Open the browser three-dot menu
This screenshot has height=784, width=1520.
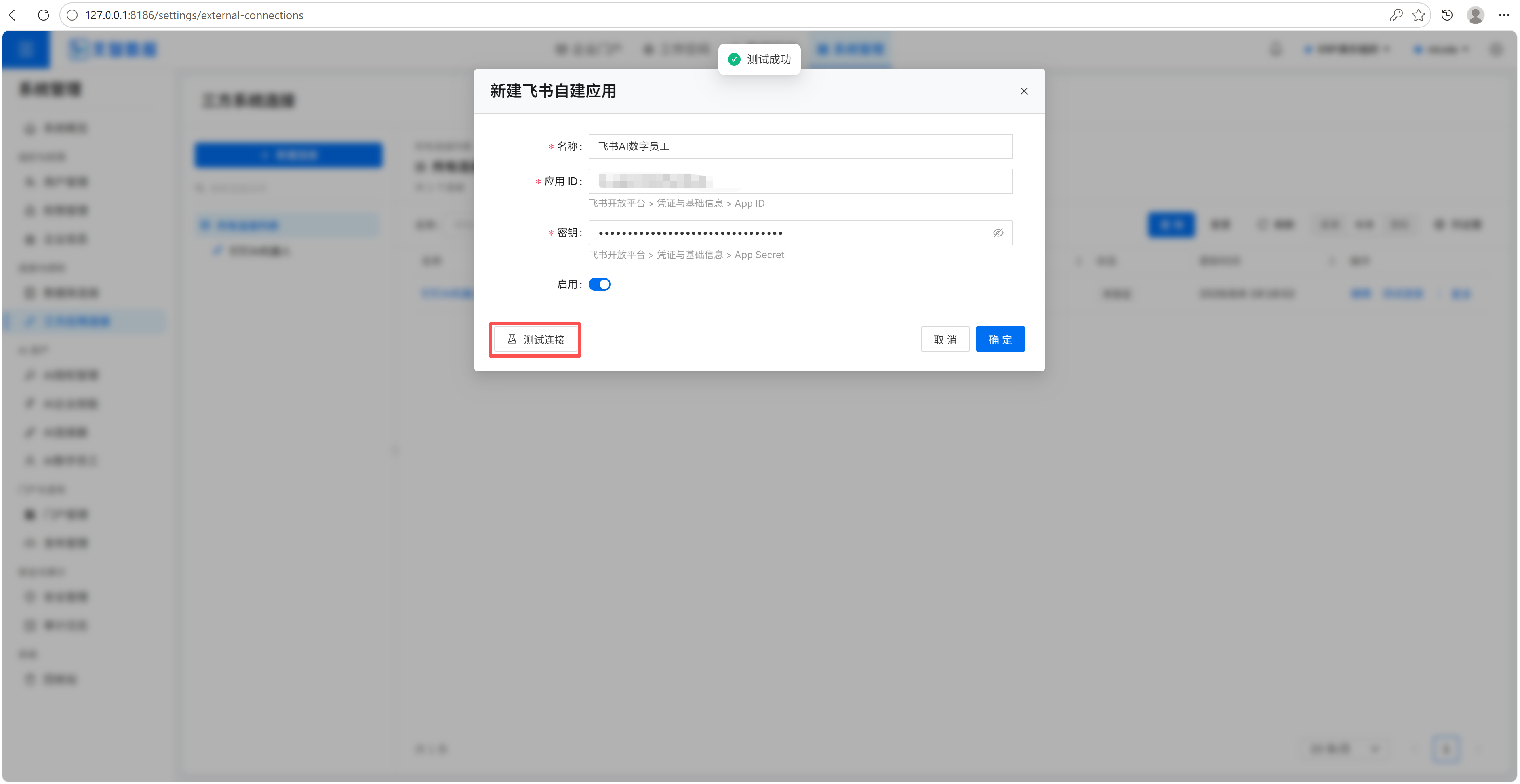[1503, 15]
